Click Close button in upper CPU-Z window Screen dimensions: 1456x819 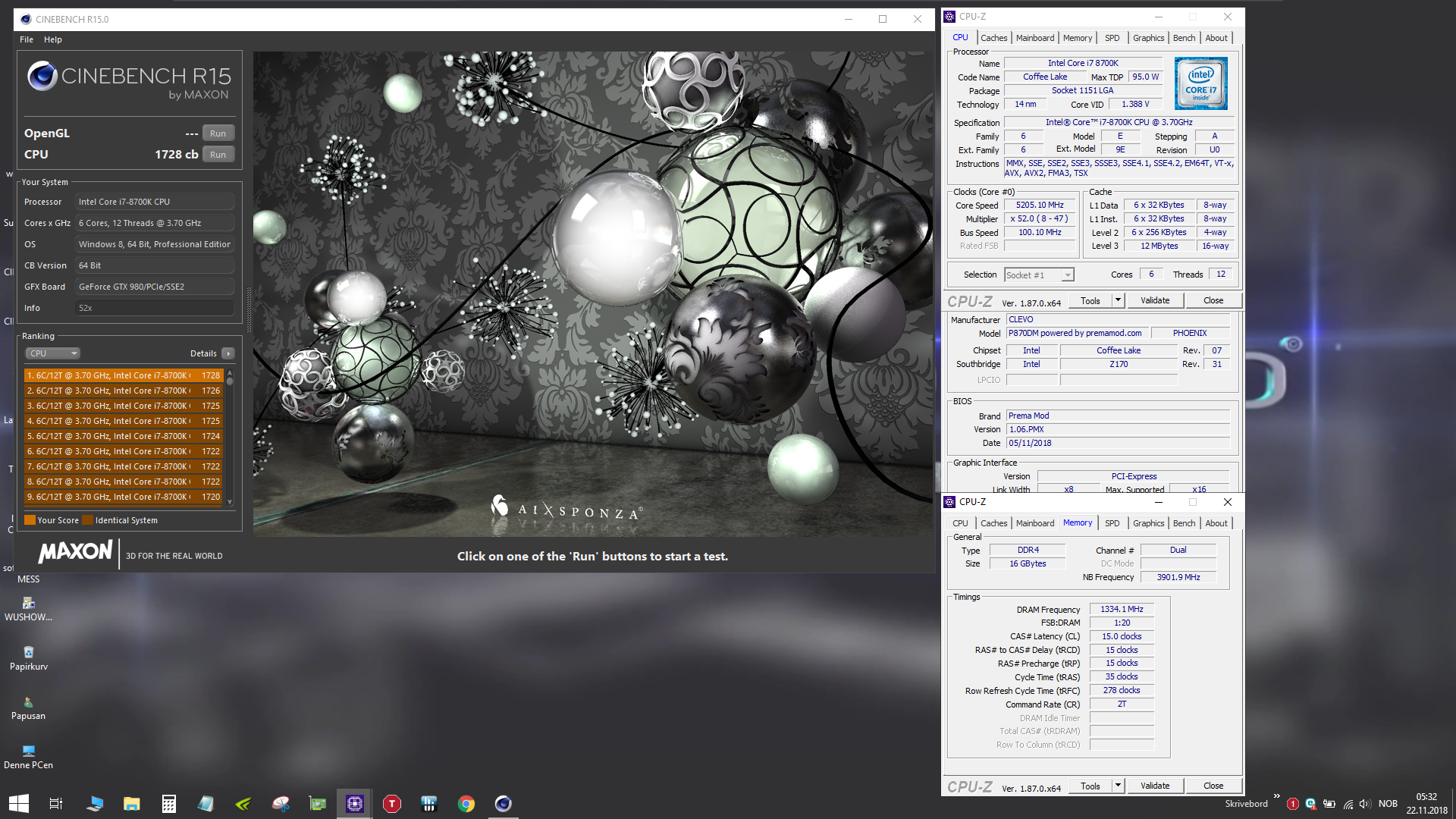(x=1213, y=300)
